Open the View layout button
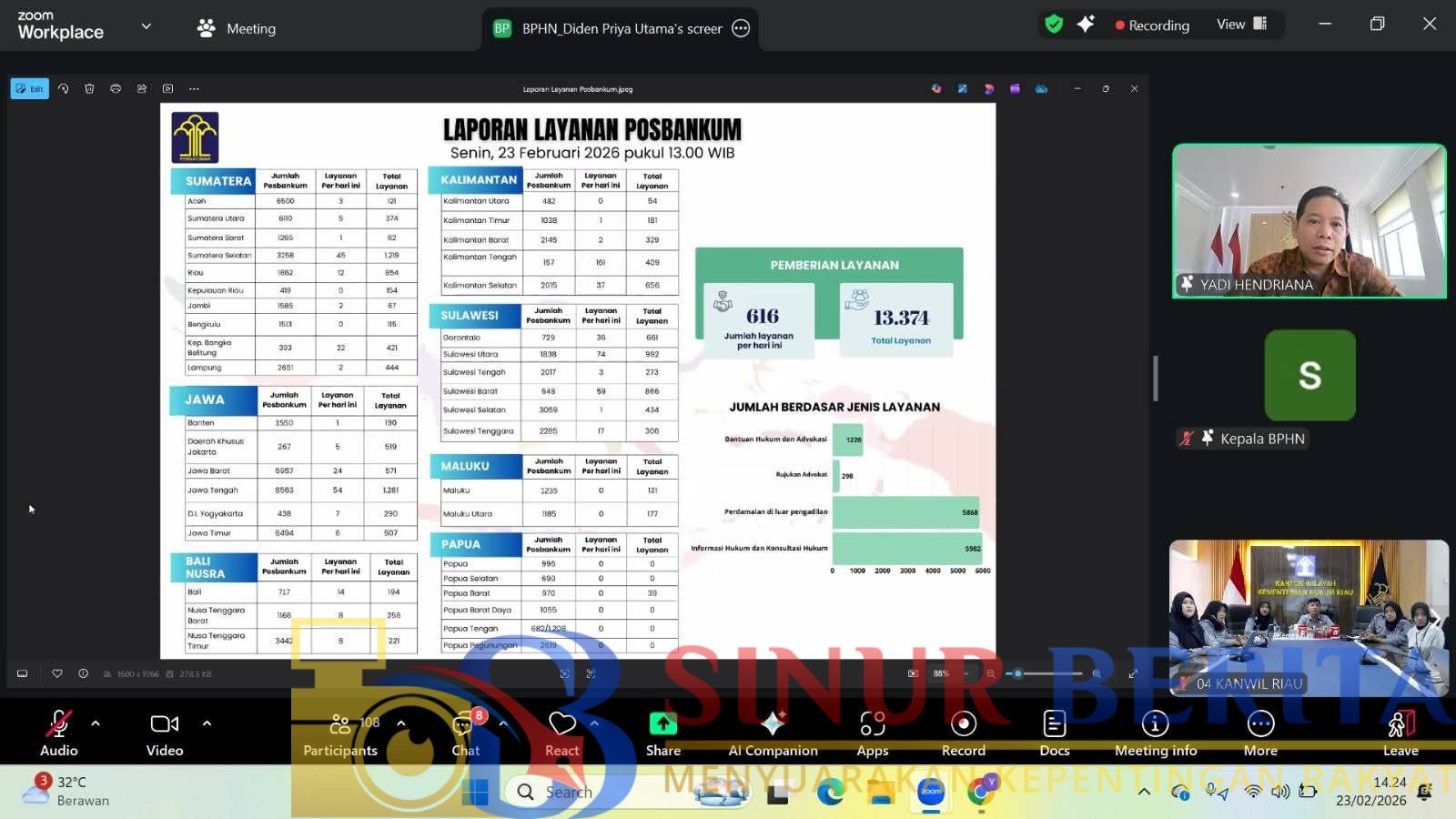1456x819 pixels. (1241, 25)
